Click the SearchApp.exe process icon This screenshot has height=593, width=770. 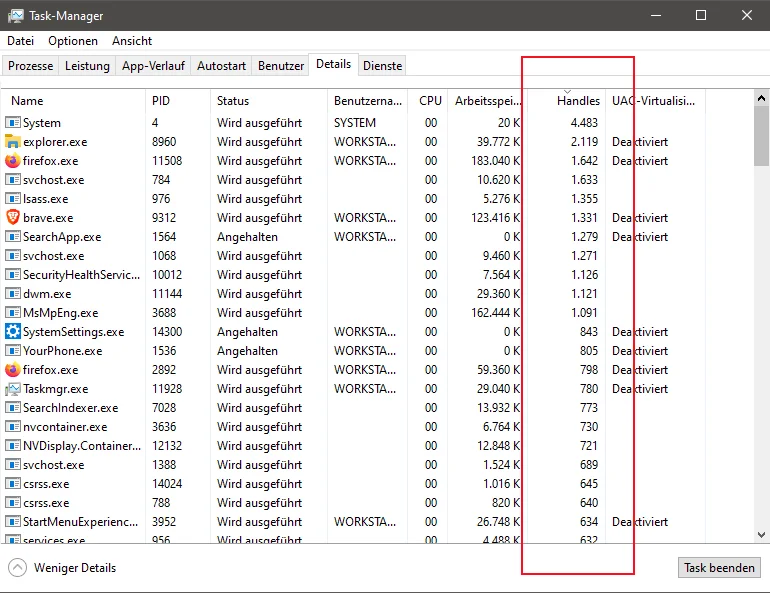click(x=13, y=237)
